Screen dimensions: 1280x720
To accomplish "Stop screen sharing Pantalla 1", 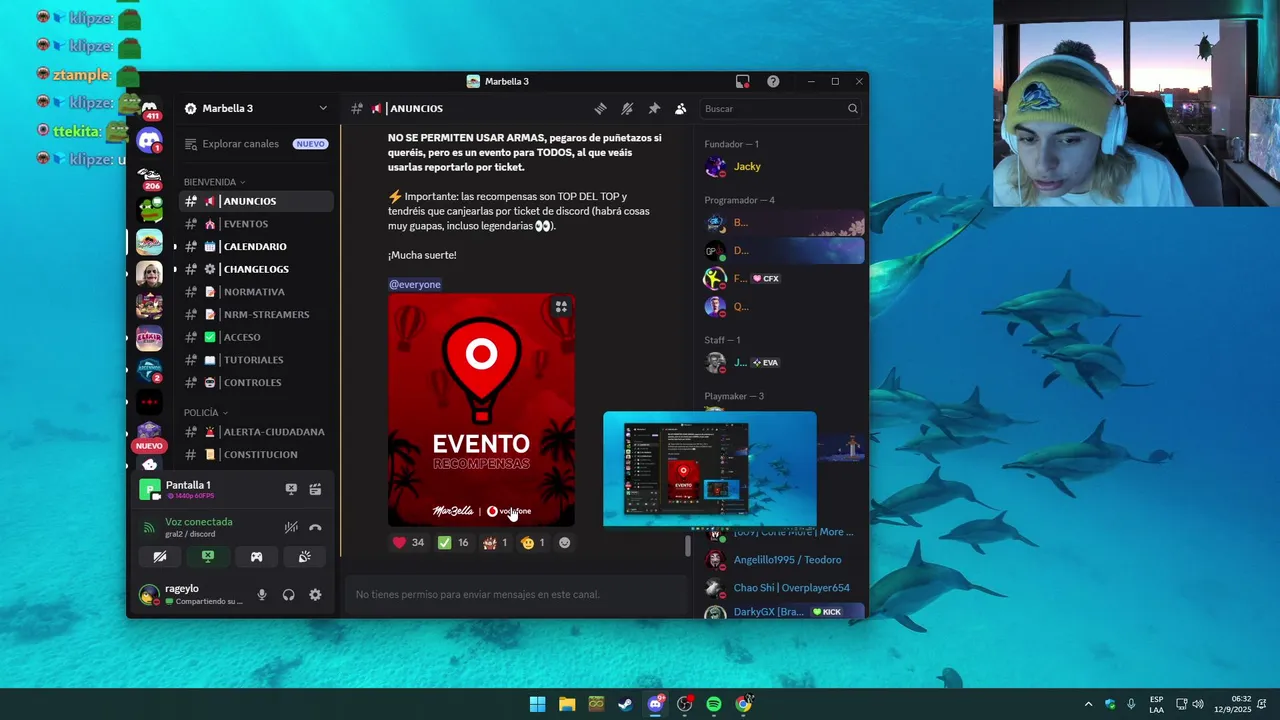I will point(291,489).
